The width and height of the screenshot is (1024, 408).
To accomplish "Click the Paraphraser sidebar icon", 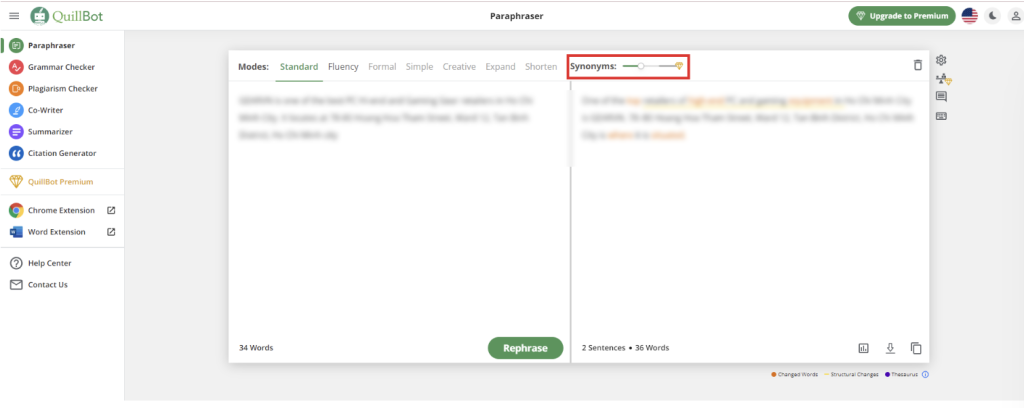I will (x=16, y=46).
